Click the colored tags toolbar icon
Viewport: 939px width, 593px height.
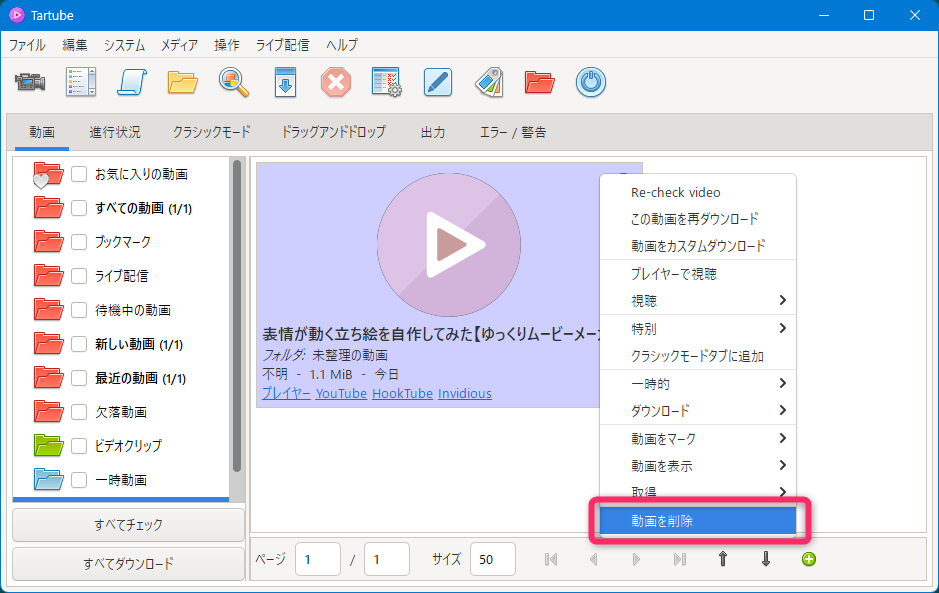[489, 82]
